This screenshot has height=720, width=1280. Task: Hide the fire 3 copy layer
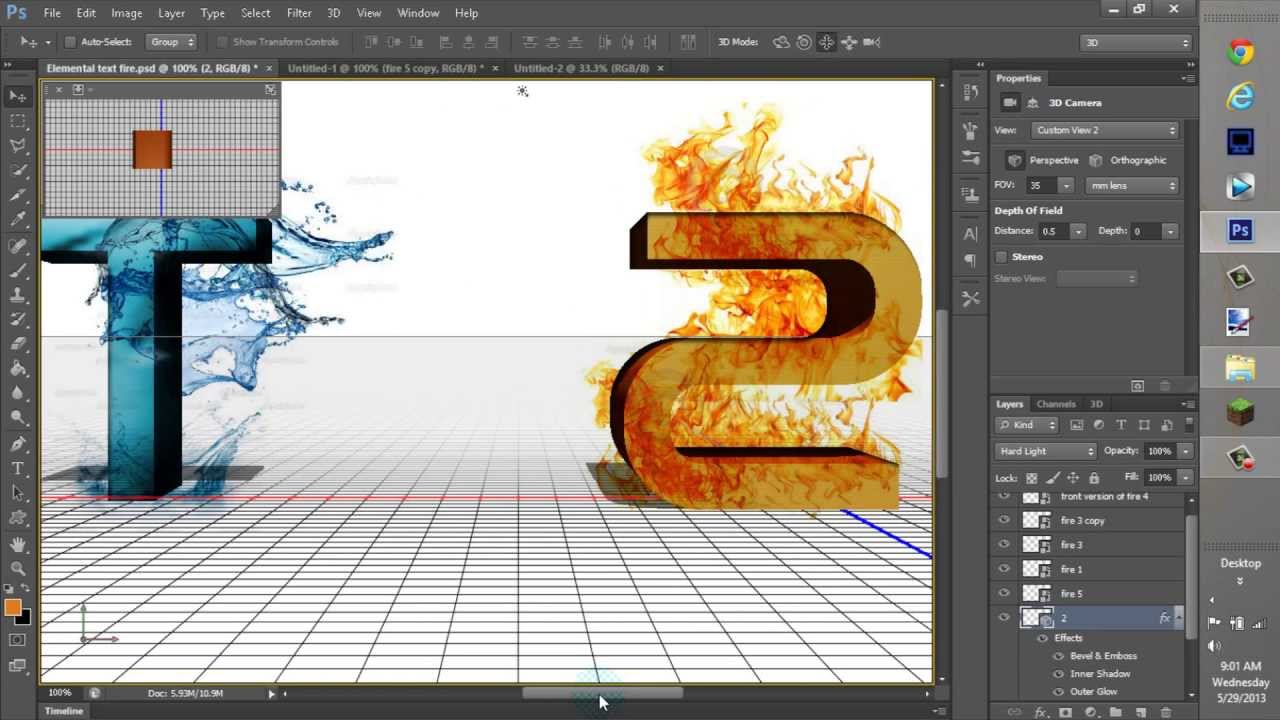[x=1004, y=520]
